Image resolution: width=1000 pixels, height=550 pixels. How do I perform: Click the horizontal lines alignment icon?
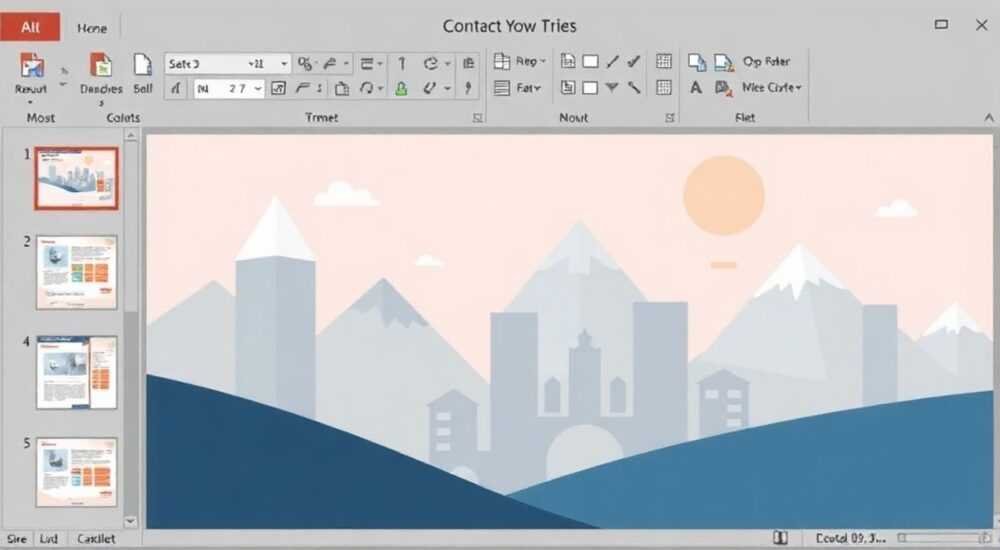pos(367,63)
